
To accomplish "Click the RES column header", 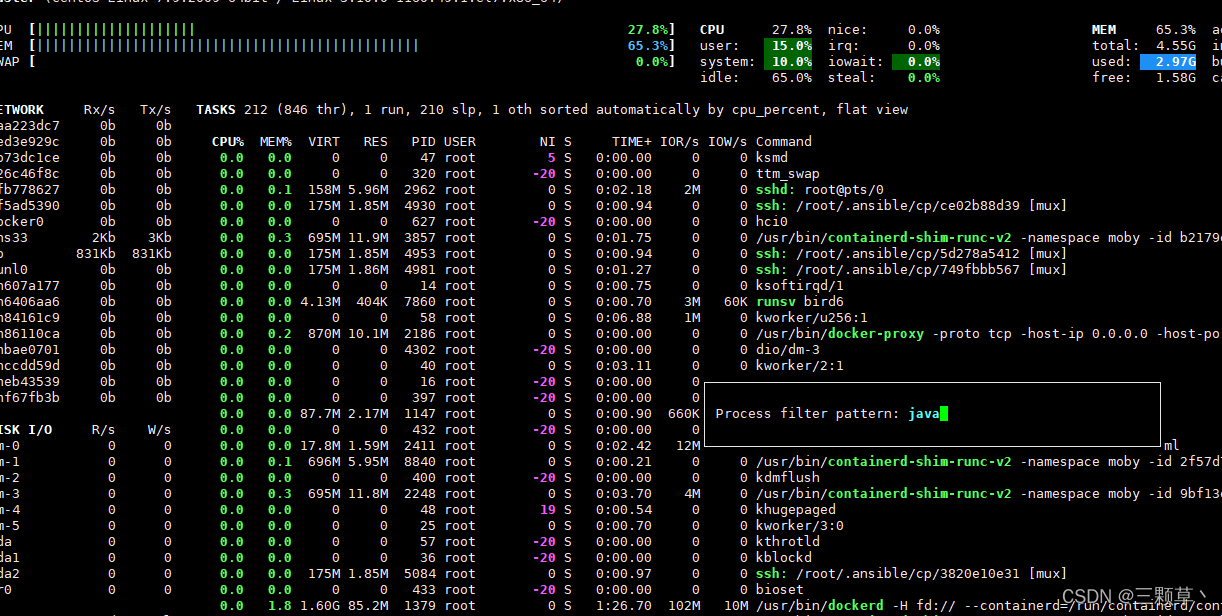I will [x=376, y=142].
